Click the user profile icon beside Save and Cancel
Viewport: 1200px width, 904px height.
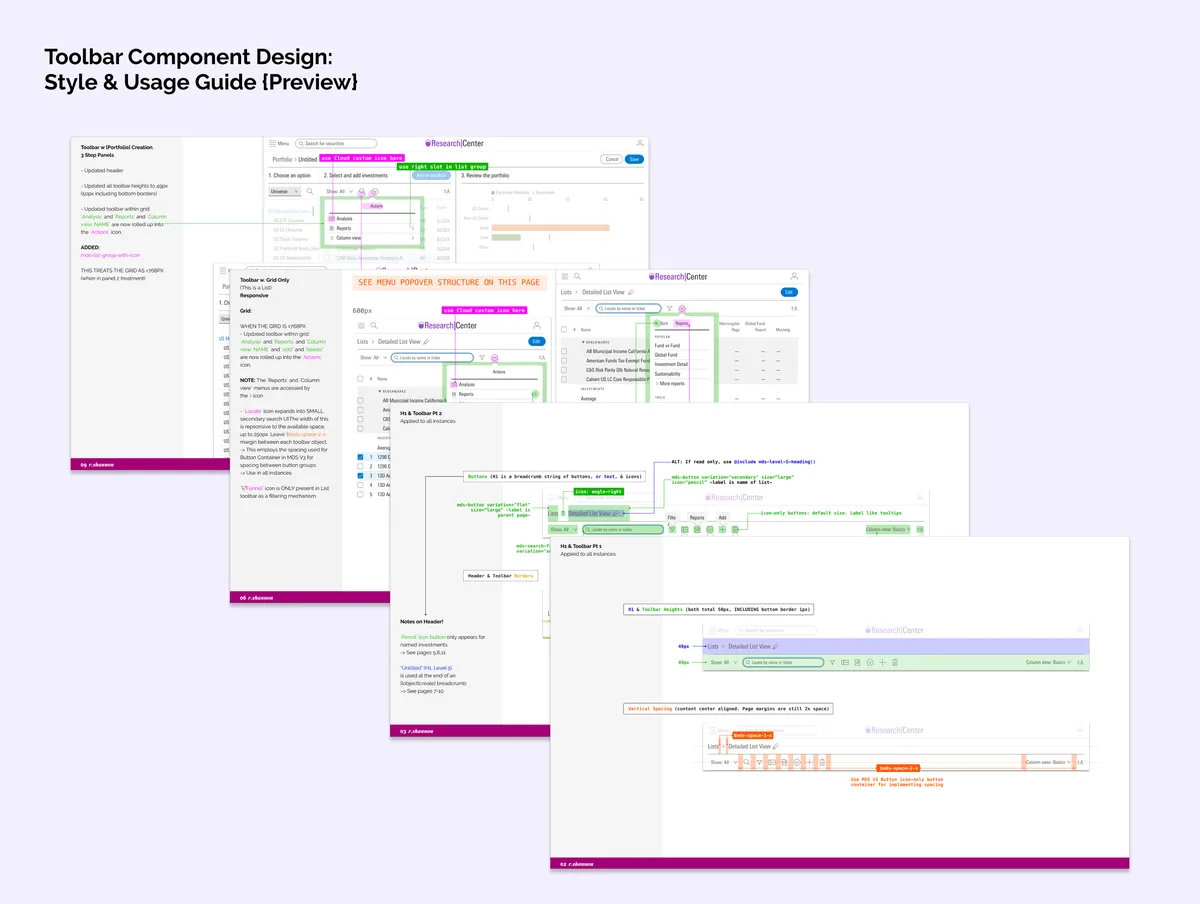(640, 143)
